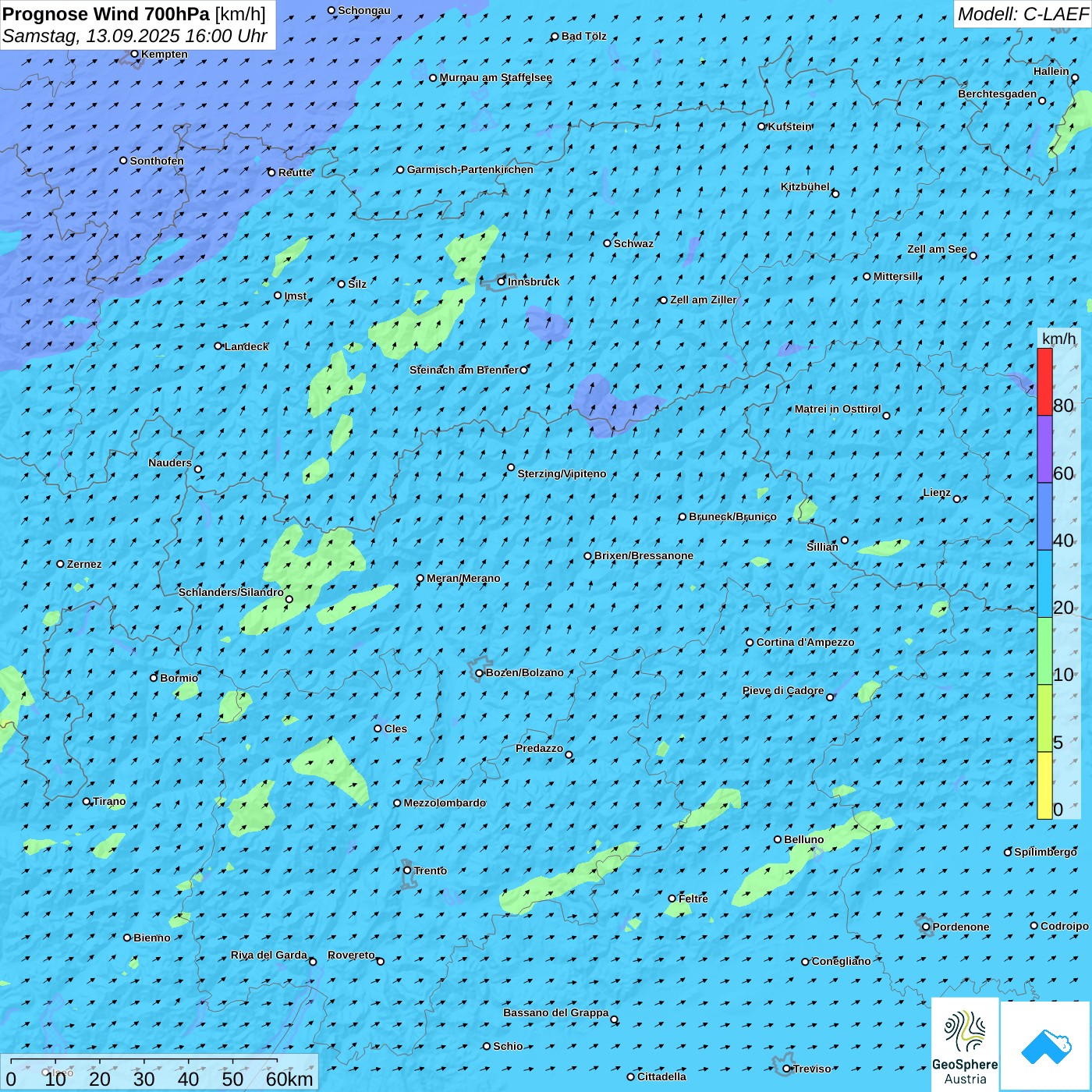Click the 'Samstag, 13.09.2025 16:00 Uhr' date text
Viewport: 1092px width, 1092px height.
tap(135, 36)
